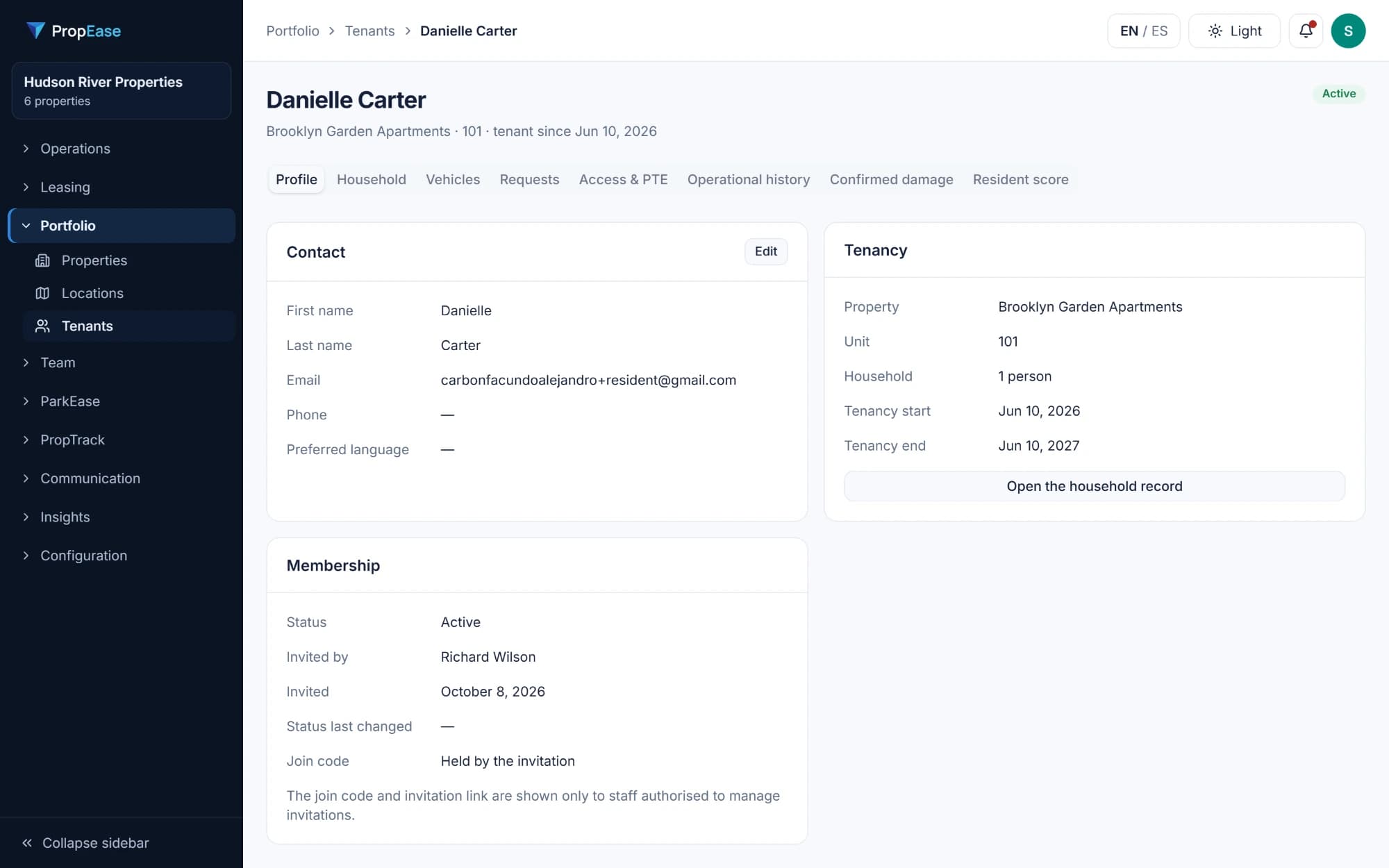Open the Confirmed damage tab

tap(891, 179)
